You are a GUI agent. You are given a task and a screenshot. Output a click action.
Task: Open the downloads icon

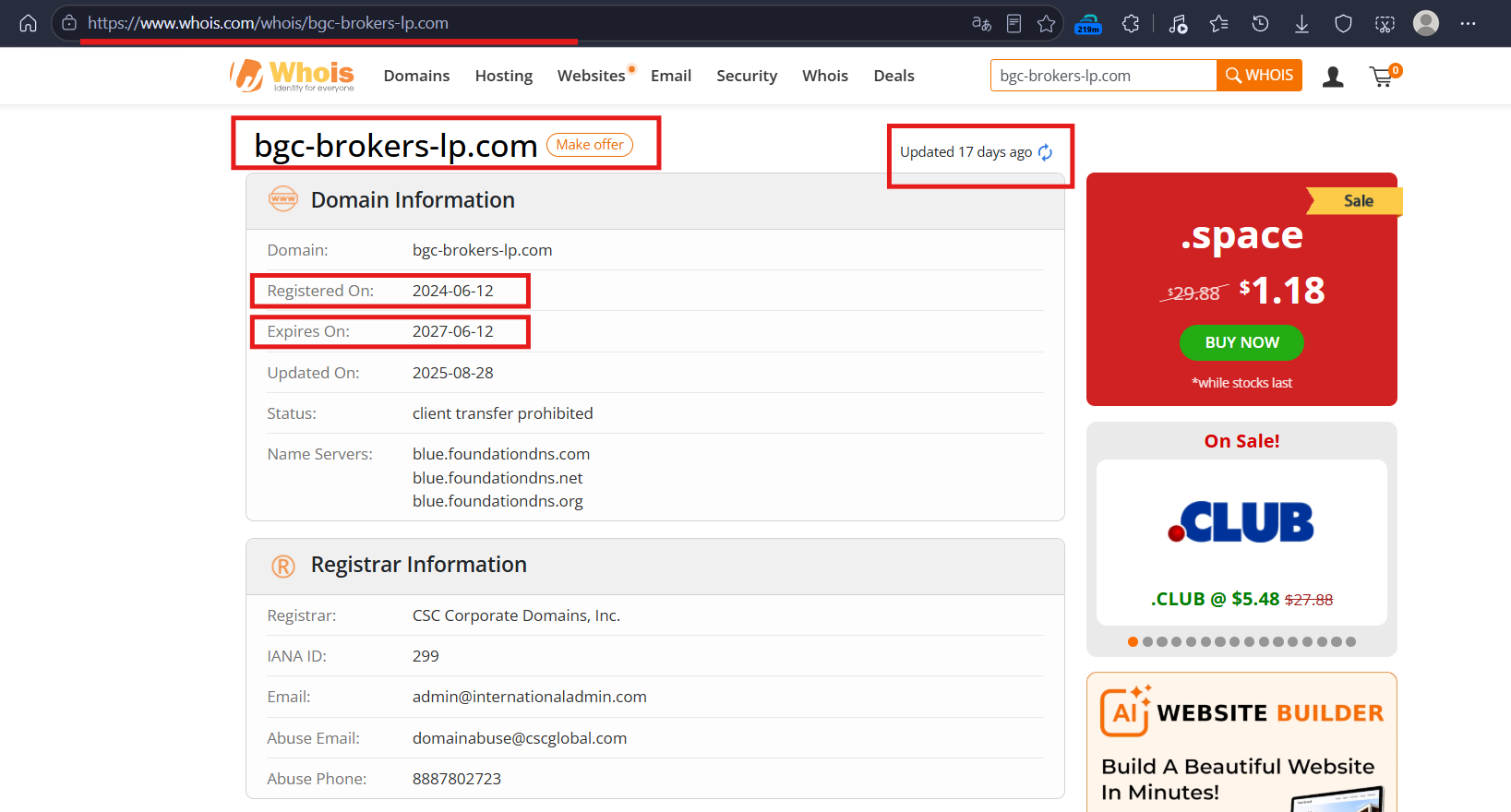[x=1301, y=23]
